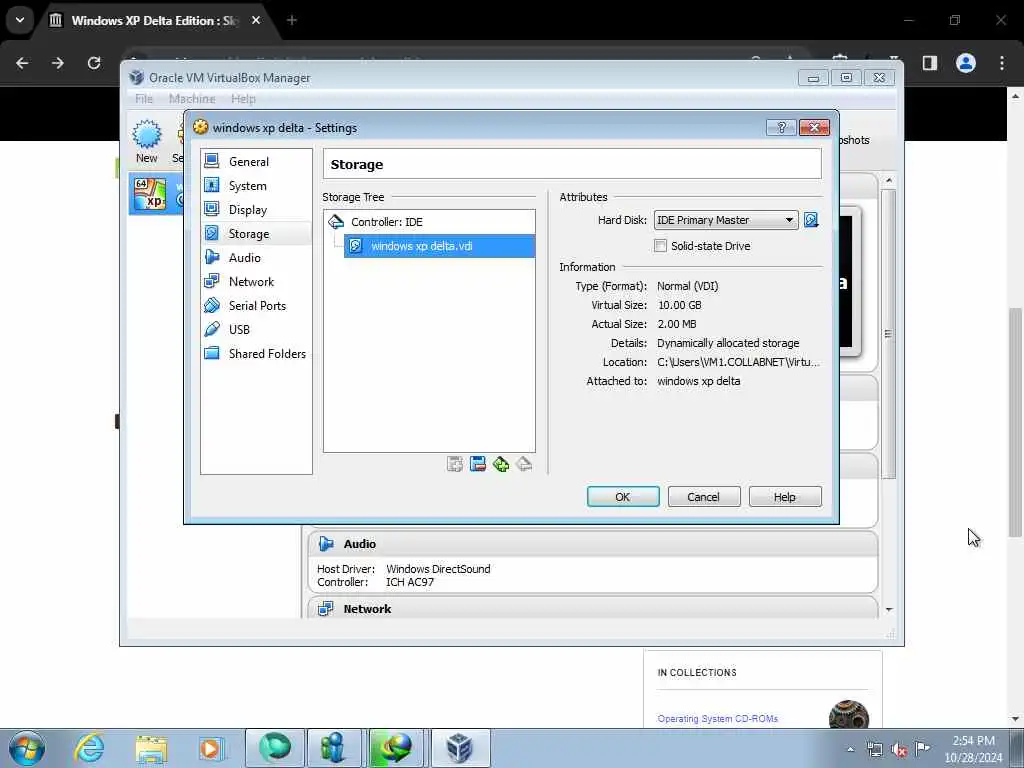Image resolution: width=1024 pixels, height=768 pixels.
Task: Click the '10.00 GB' virtual size value
Action: pos(679,305)
